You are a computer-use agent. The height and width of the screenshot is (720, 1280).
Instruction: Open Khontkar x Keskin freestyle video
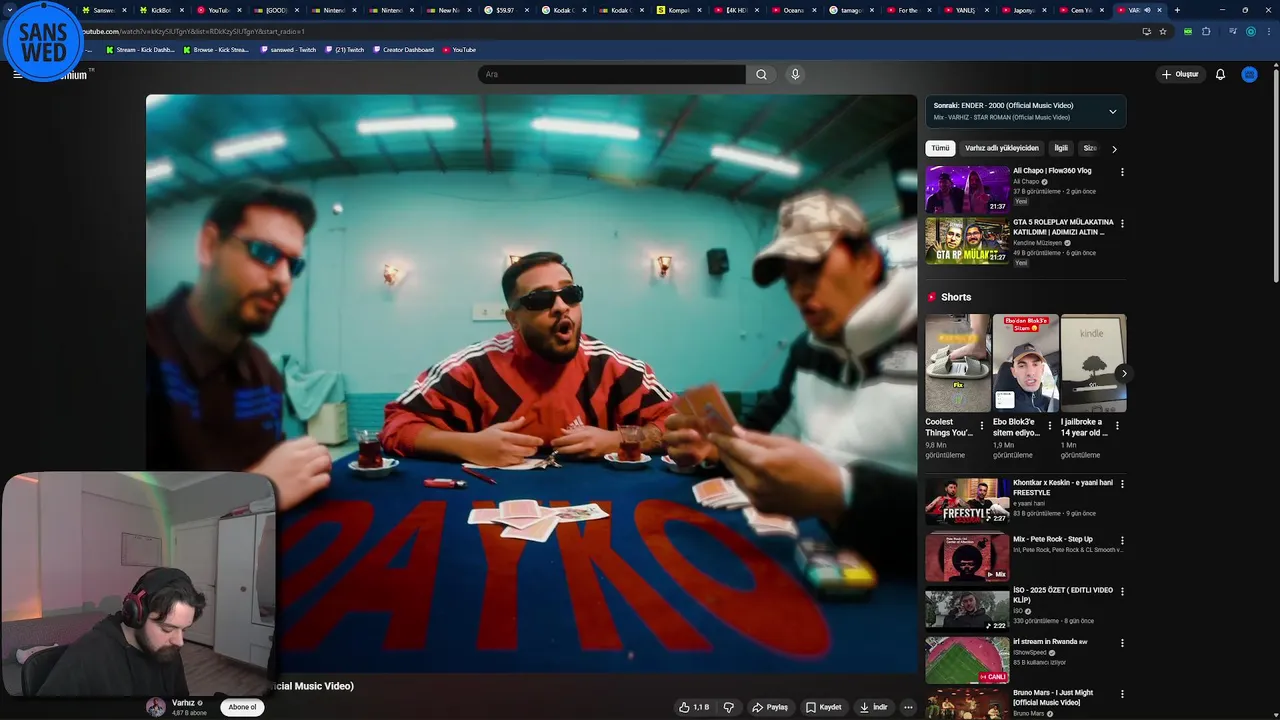pyautogui.click(x=967, y=501)
